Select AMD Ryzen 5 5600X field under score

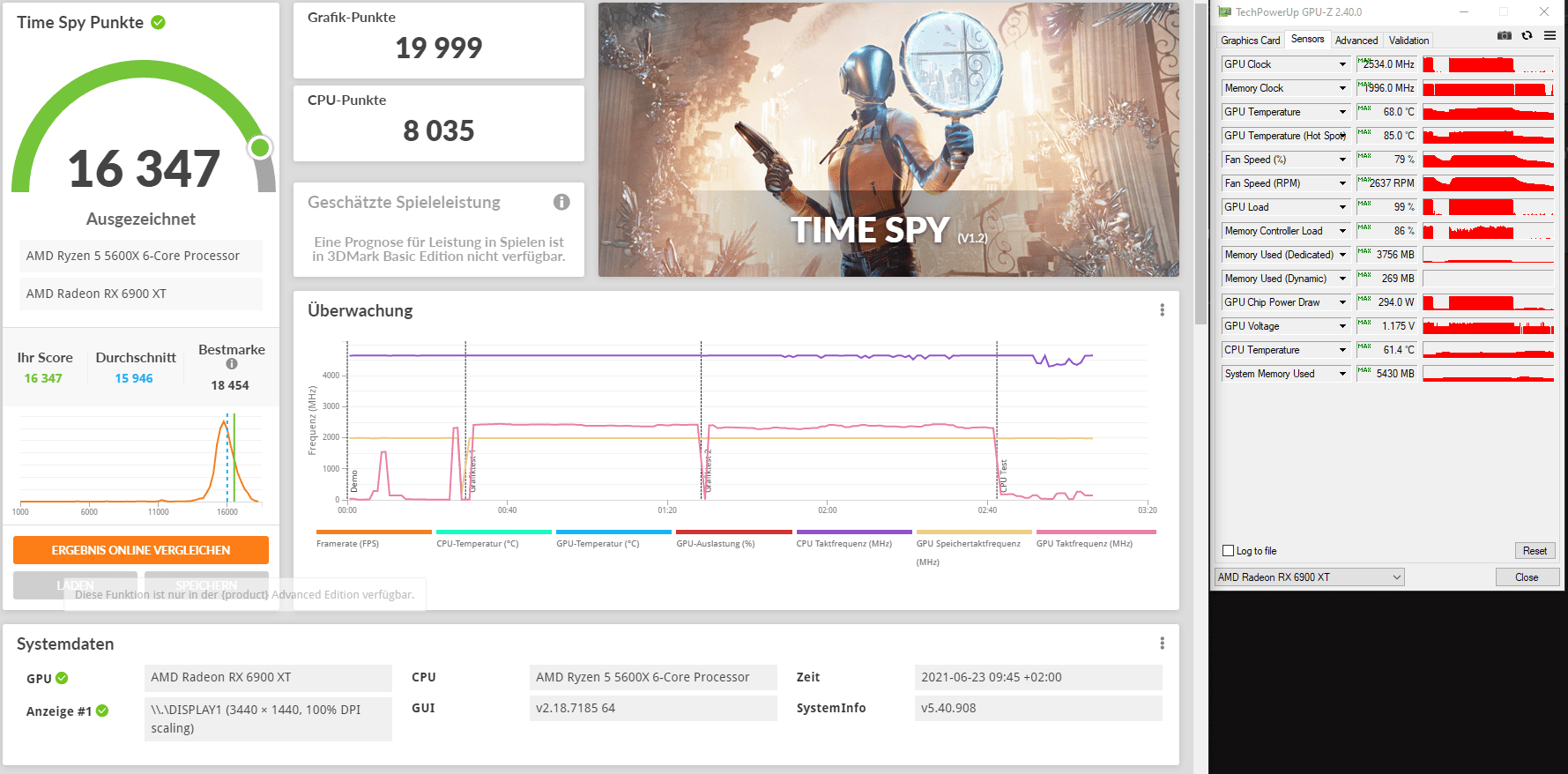pos(141,256)
